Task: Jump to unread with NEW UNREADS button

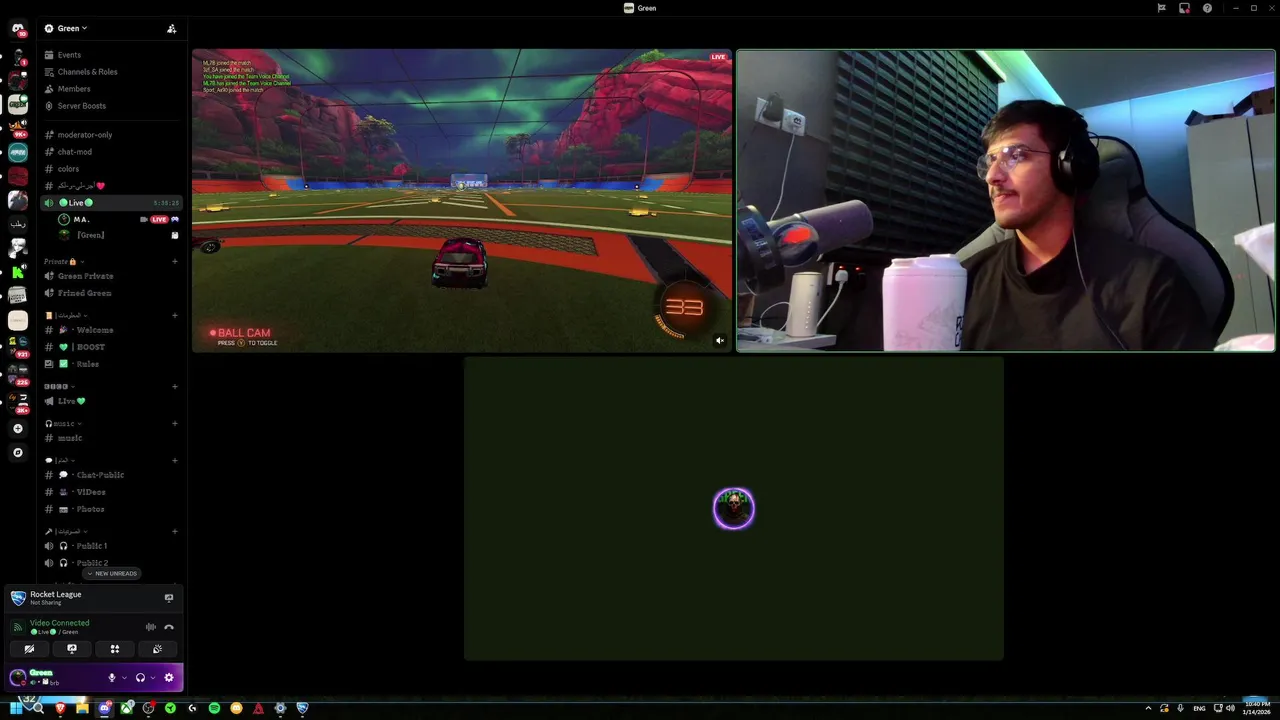Action: (112, 574)
